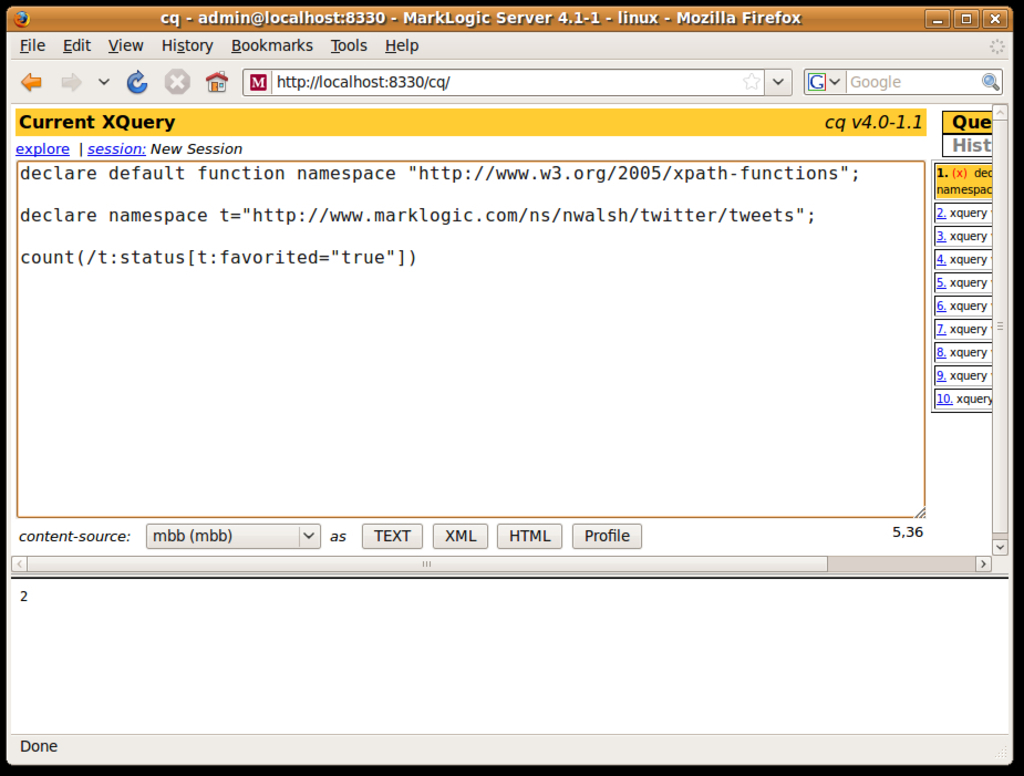Click the Forward arrow button
The height and width of the screenshot is (776, 1024).
click(x=71, y=82)
